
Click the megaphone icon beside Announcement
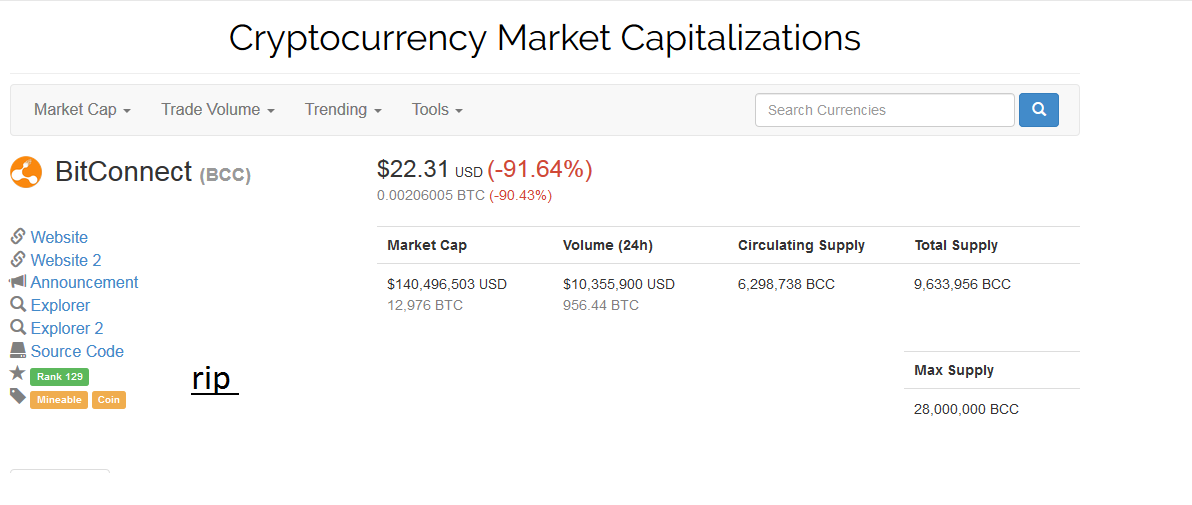pyautogui.click(x=18, y=282)
